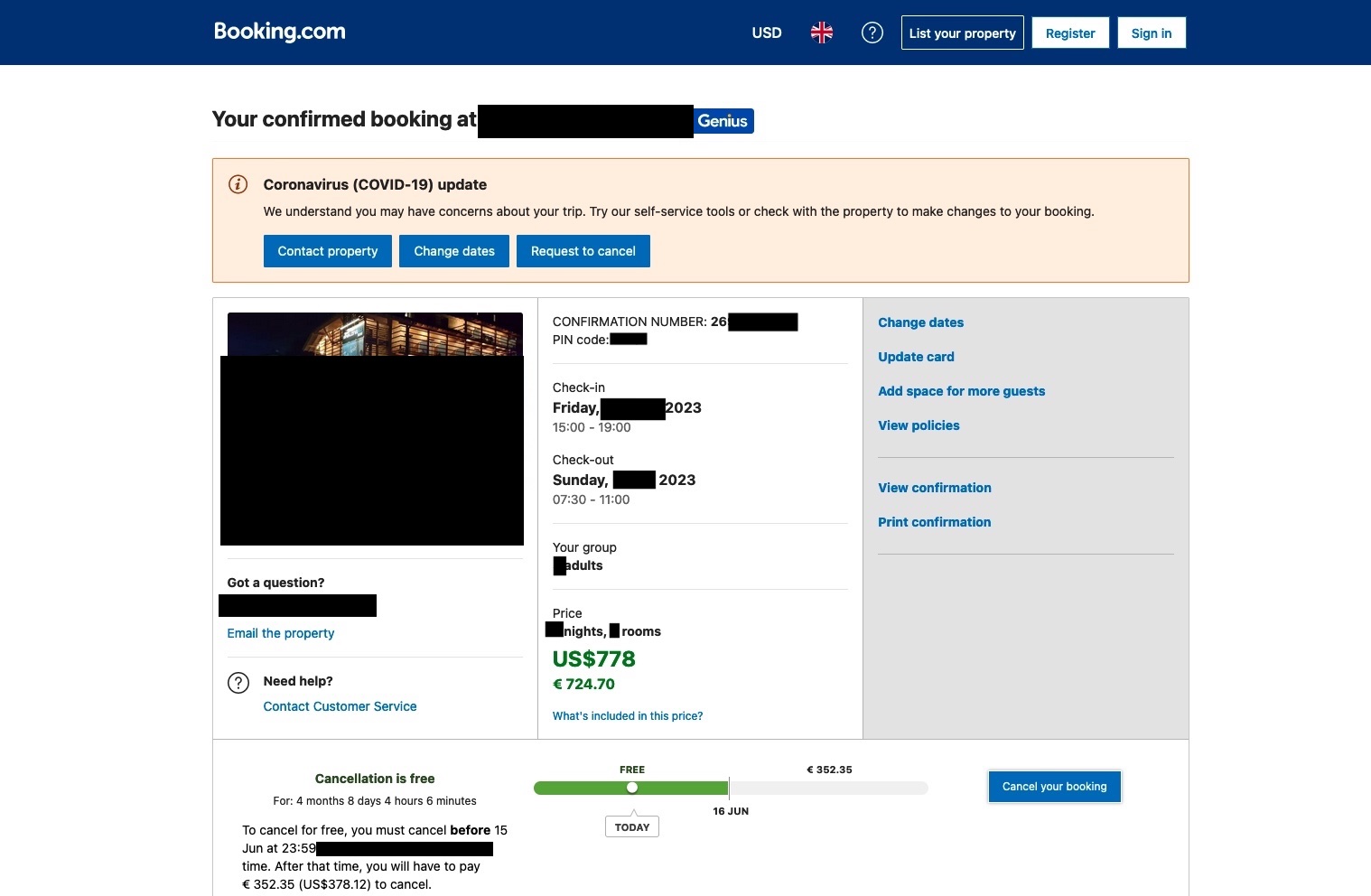Select Register in the header
The height and width of the screenshot is (896, 1371).
coord(1070,33)
